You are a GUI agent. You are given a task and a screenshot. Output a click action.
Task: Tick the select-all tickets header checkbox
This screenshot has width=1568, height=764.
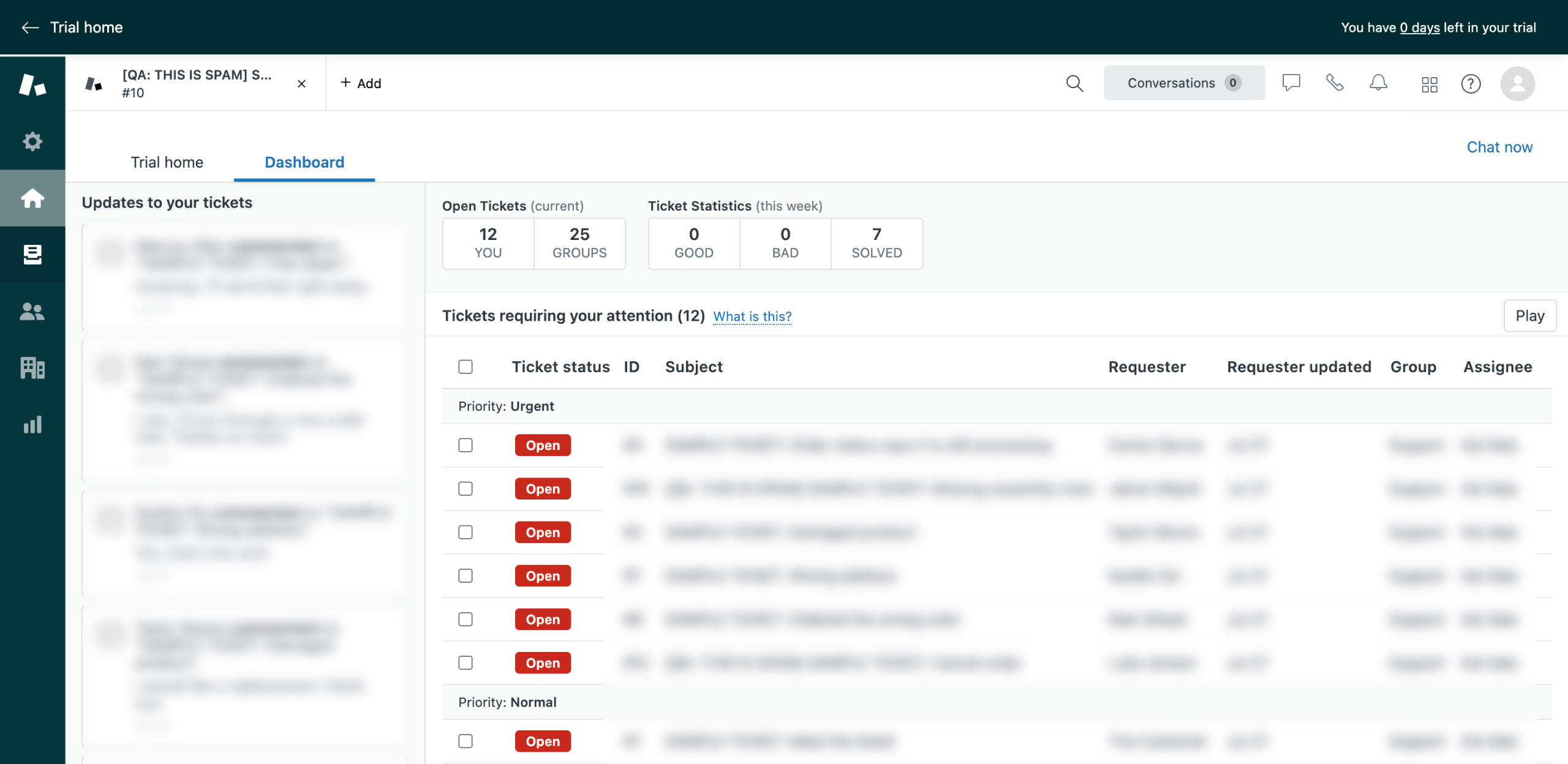[x=466, y=367]
